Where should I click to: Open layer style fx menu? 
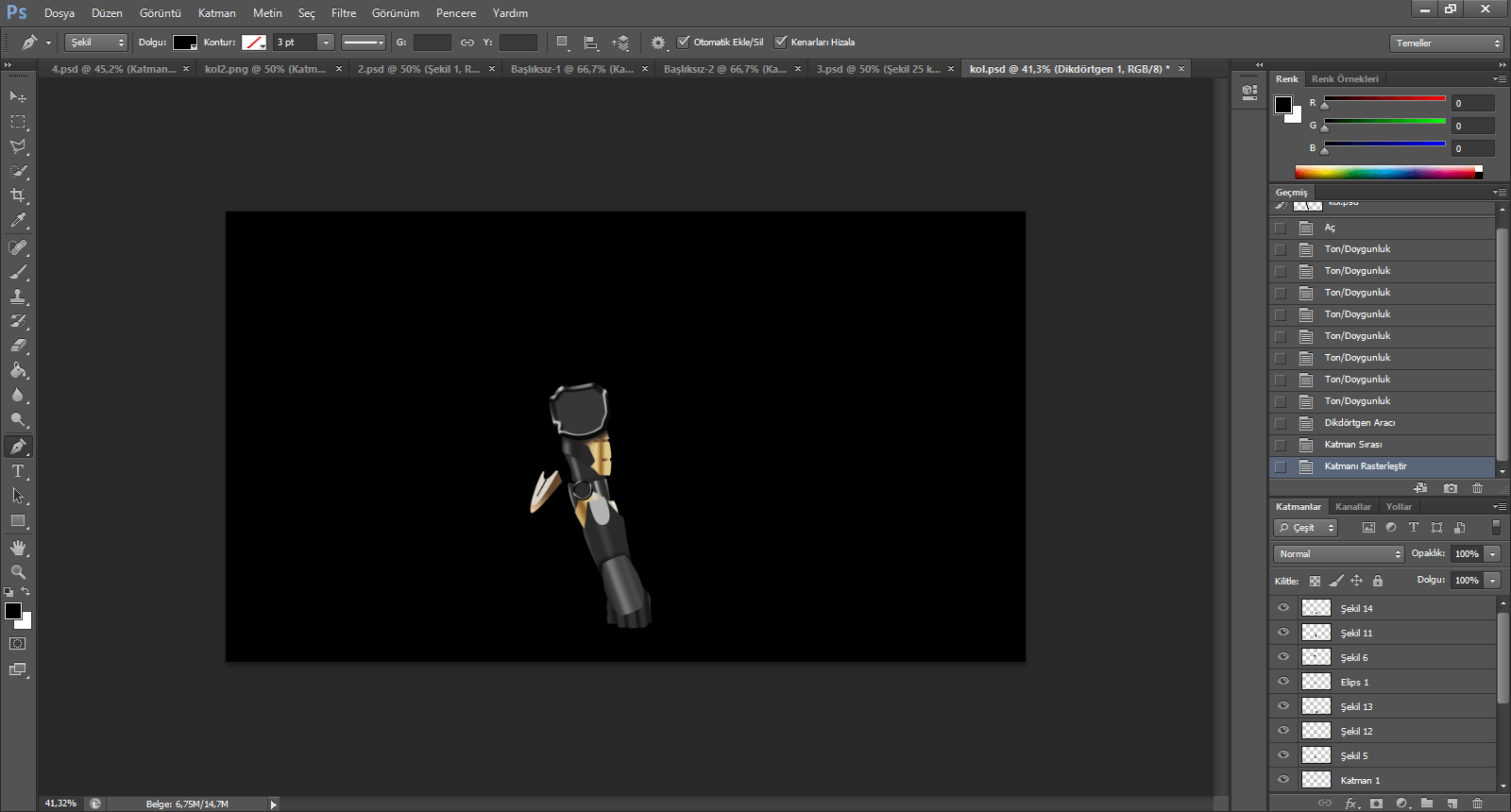pyautogui.click(x=1351, y=804)
